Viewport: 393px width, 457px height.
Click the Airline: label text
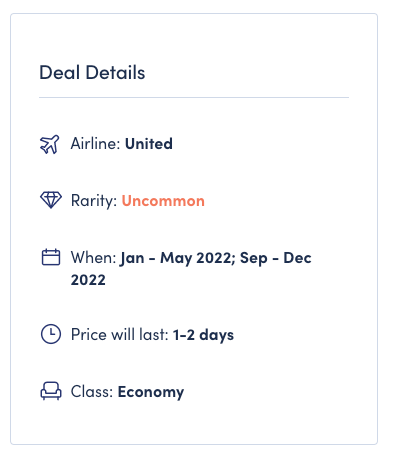pyautogui.click(x=95, y=144)
